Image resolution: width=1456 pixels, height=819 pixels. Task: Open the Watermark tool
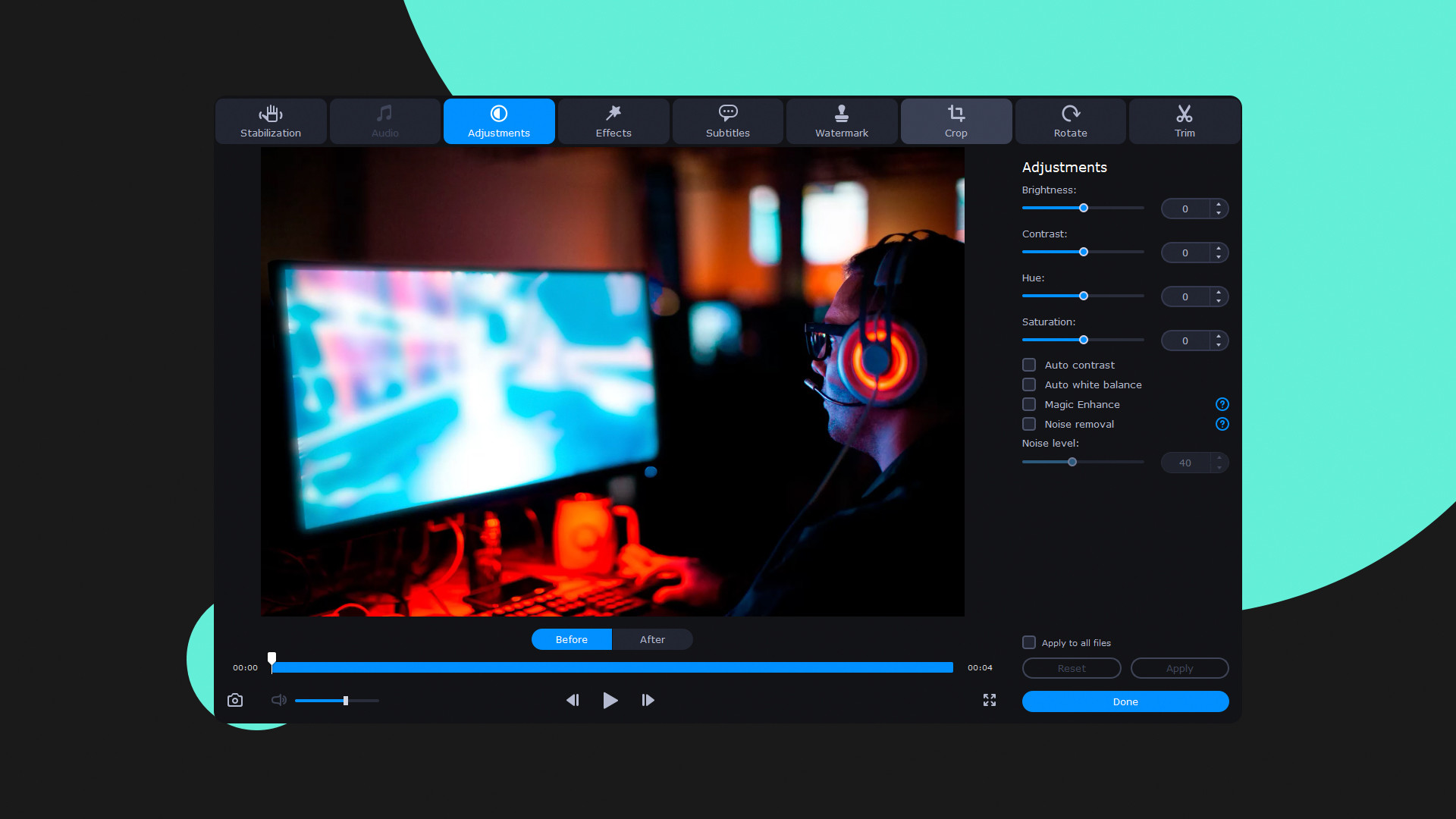842,121
